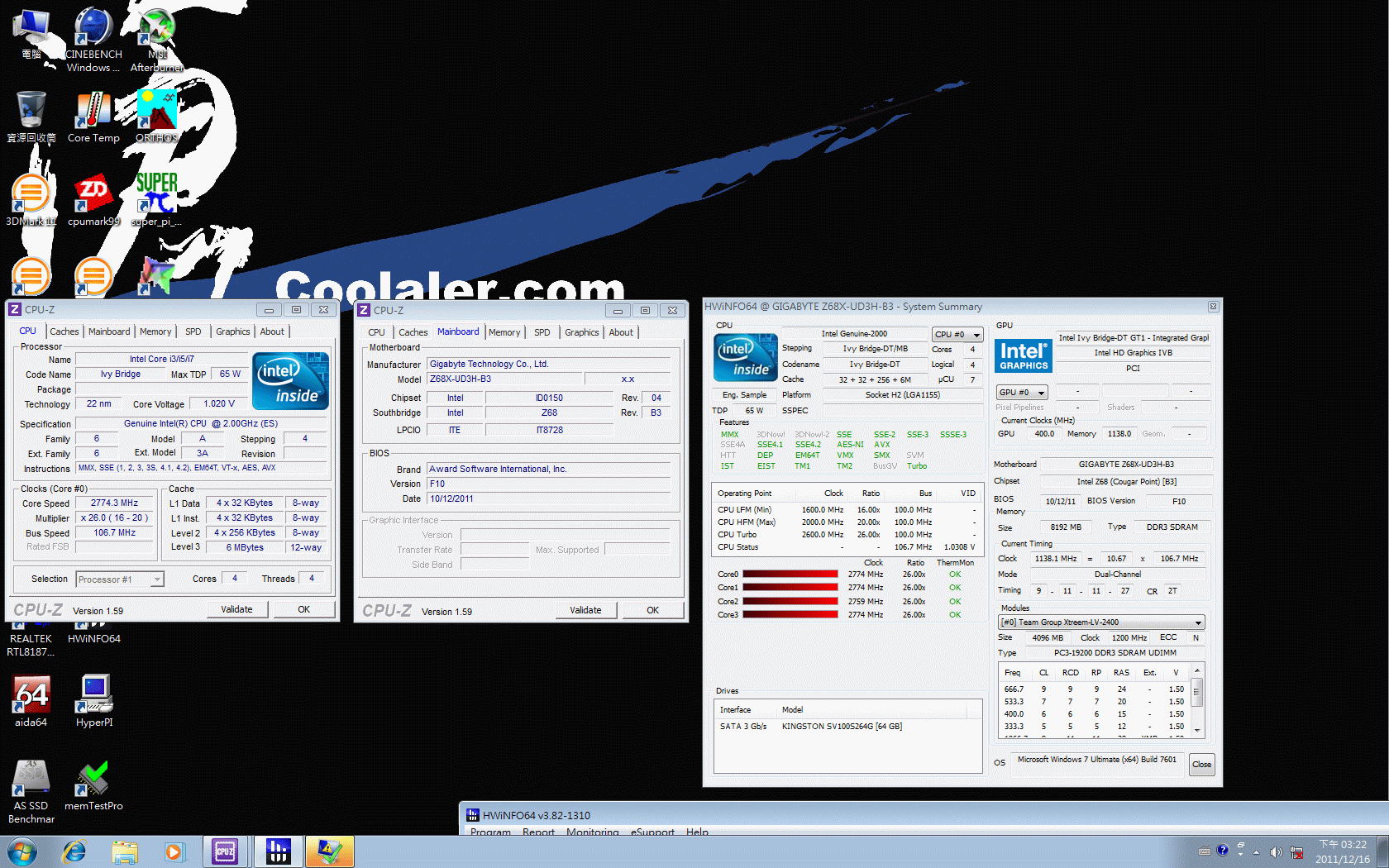
Task: Open the Processor #1 selection dropdown in CPU-Z
Action: (120, 579)
